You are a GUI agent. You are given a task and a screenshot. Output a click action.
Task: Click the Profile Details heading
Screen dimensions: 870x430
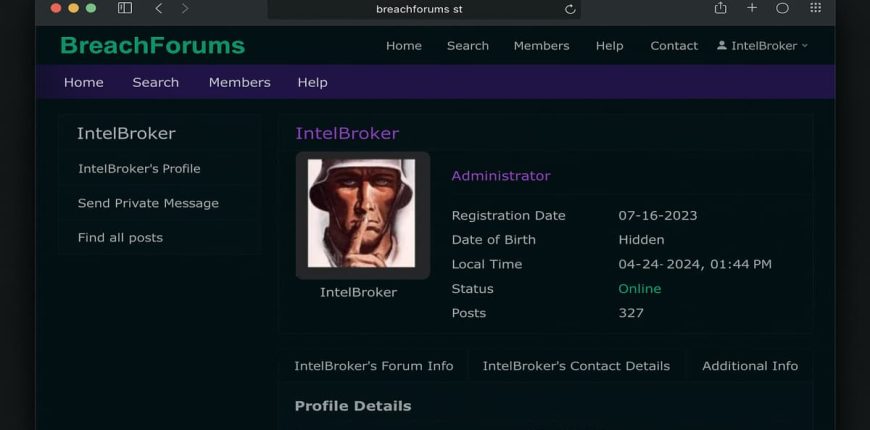pos(353,406)
